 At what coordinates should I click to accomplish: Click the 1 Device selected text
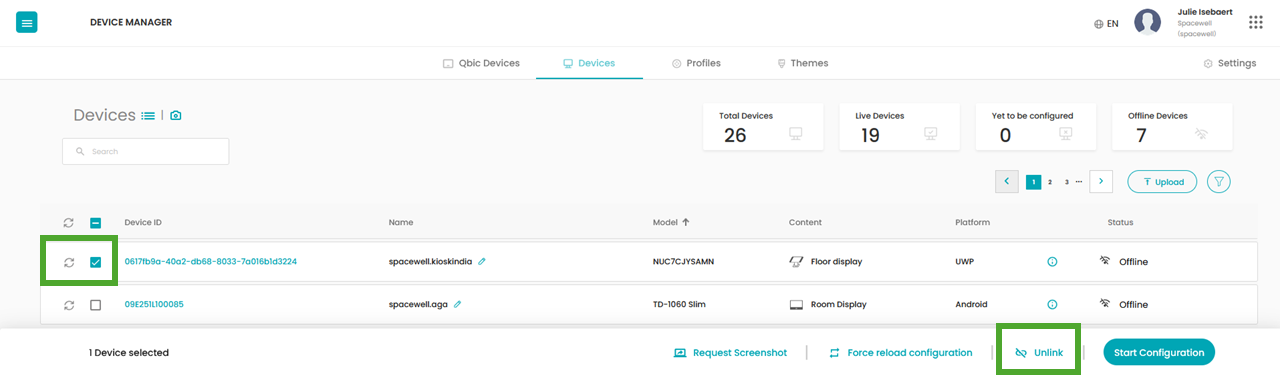pos(129,352)
